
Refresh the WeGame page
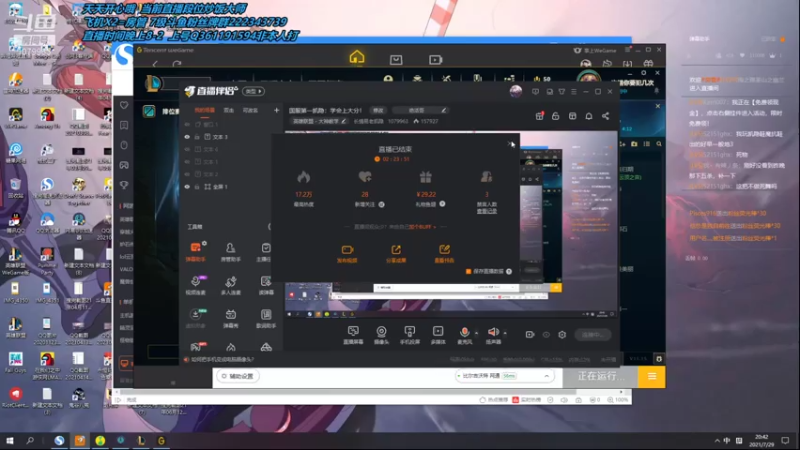coord(177,64)
